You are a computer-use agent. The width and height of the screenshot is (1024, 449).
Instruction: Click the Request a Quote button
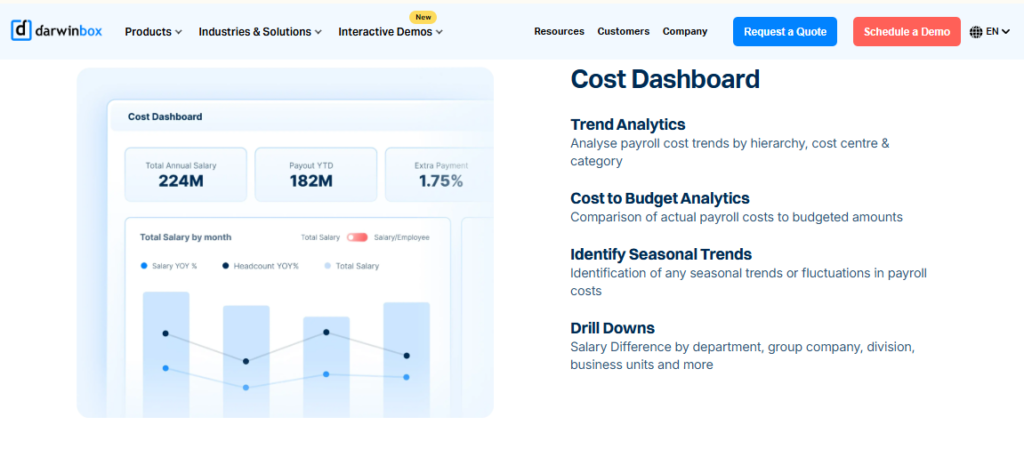tap(785, 31)
